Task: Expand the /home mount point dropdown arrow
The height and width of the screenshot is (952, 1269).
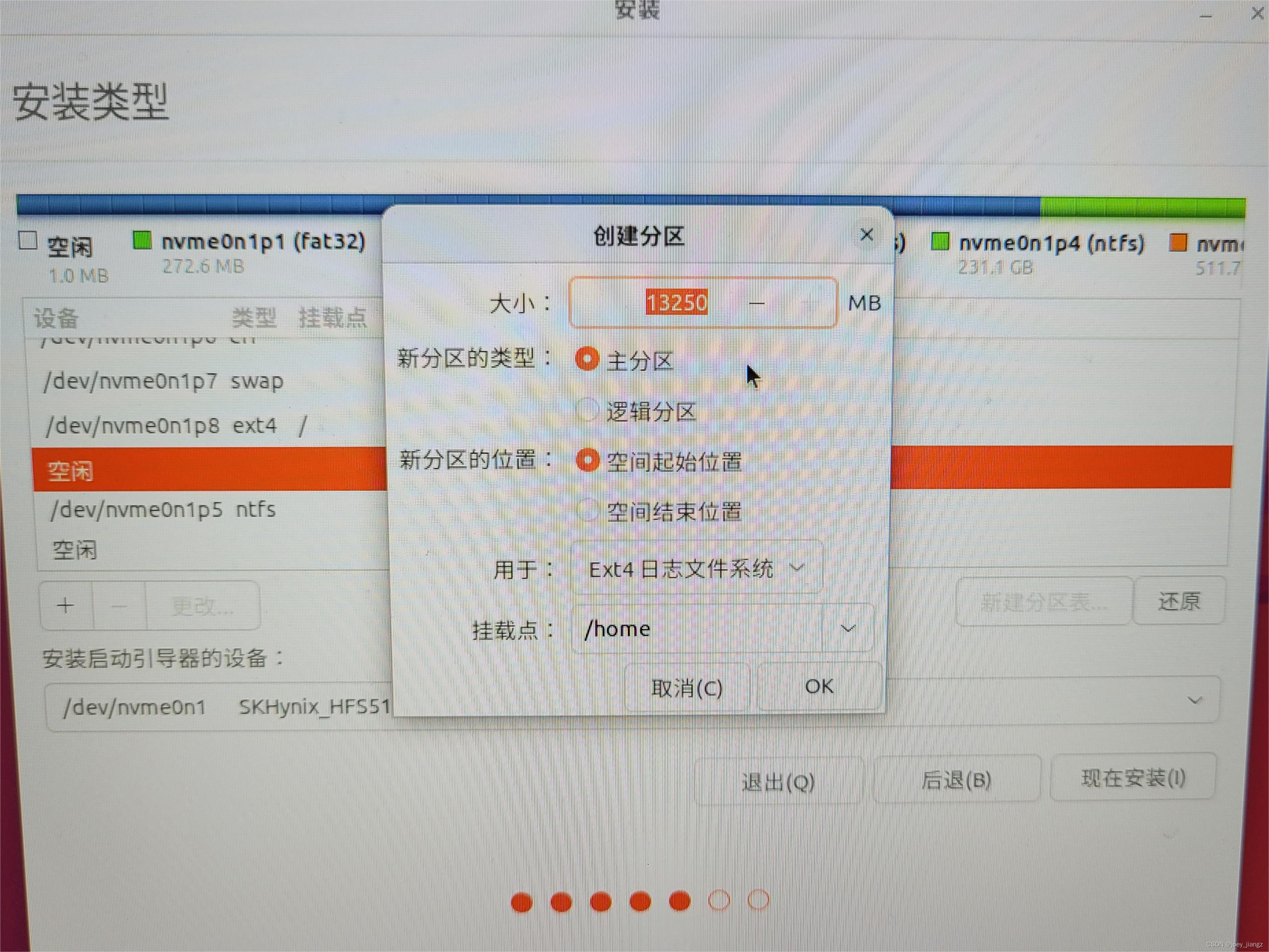Action: coord(848,629)
